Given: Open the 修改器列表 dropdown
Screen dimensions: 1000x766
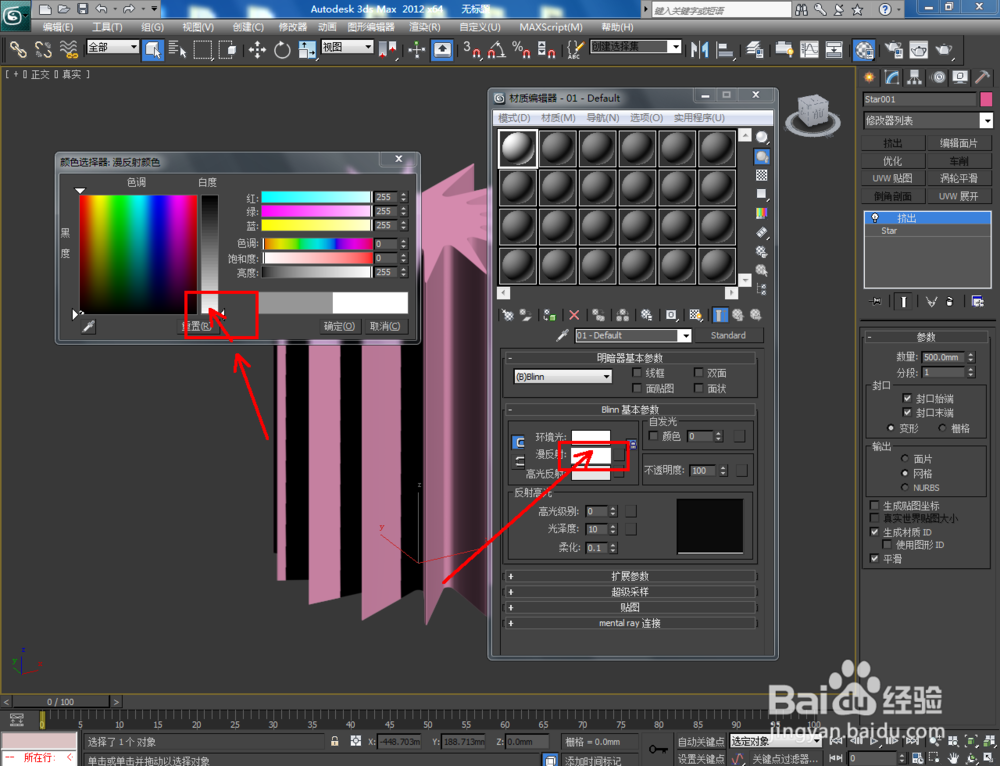Looking at the screenshot, I should tap(928, 120).
